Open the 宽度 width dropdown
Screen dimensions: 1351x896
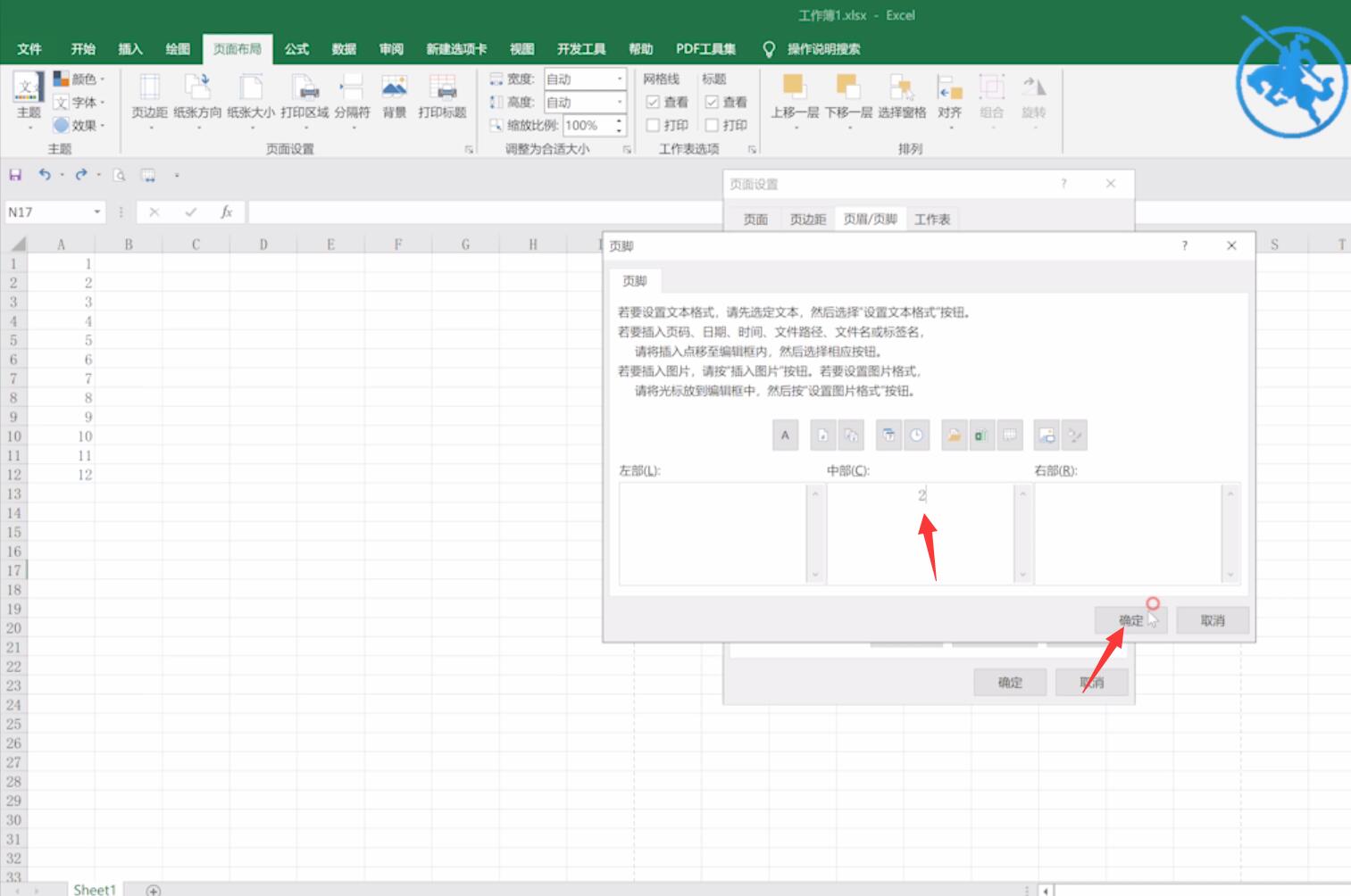click(x=620, y=79)
